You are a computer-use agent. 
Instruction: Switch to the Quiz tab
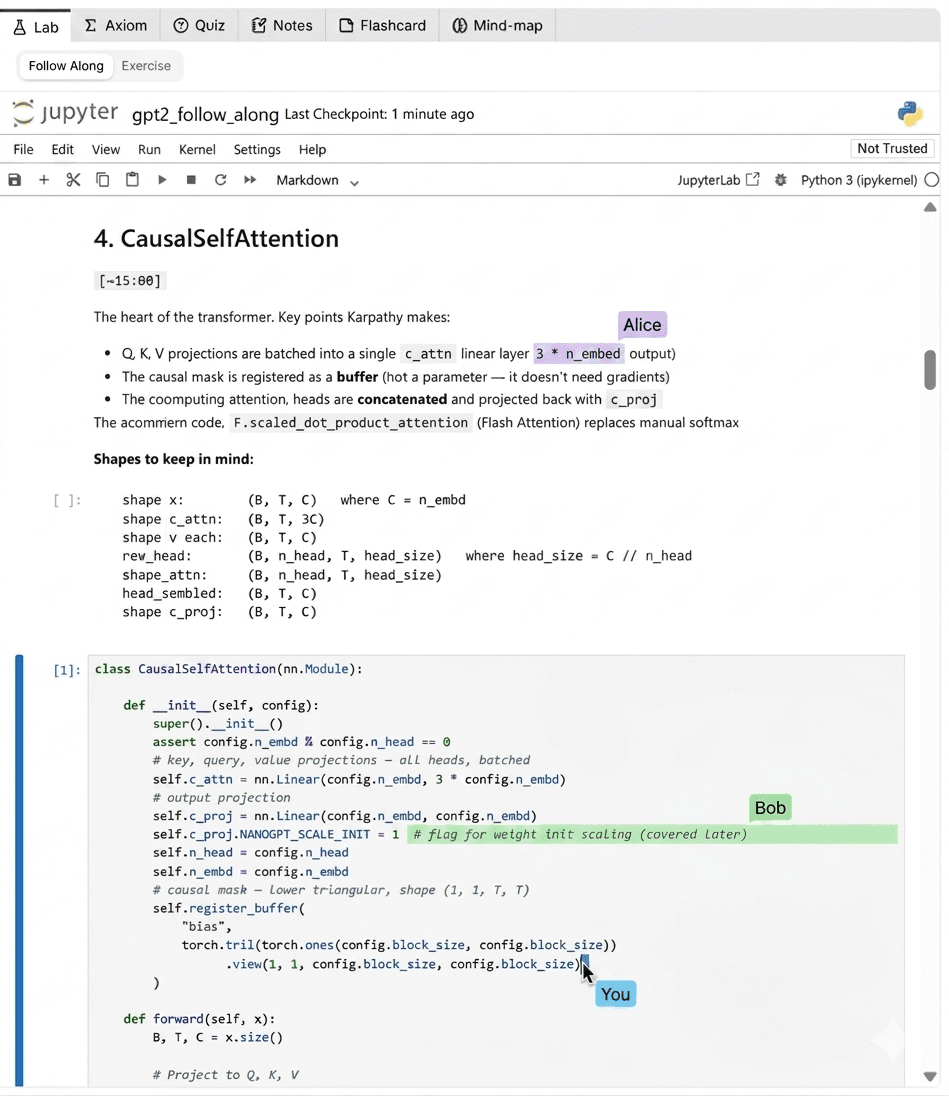click(x=199, y=26)
